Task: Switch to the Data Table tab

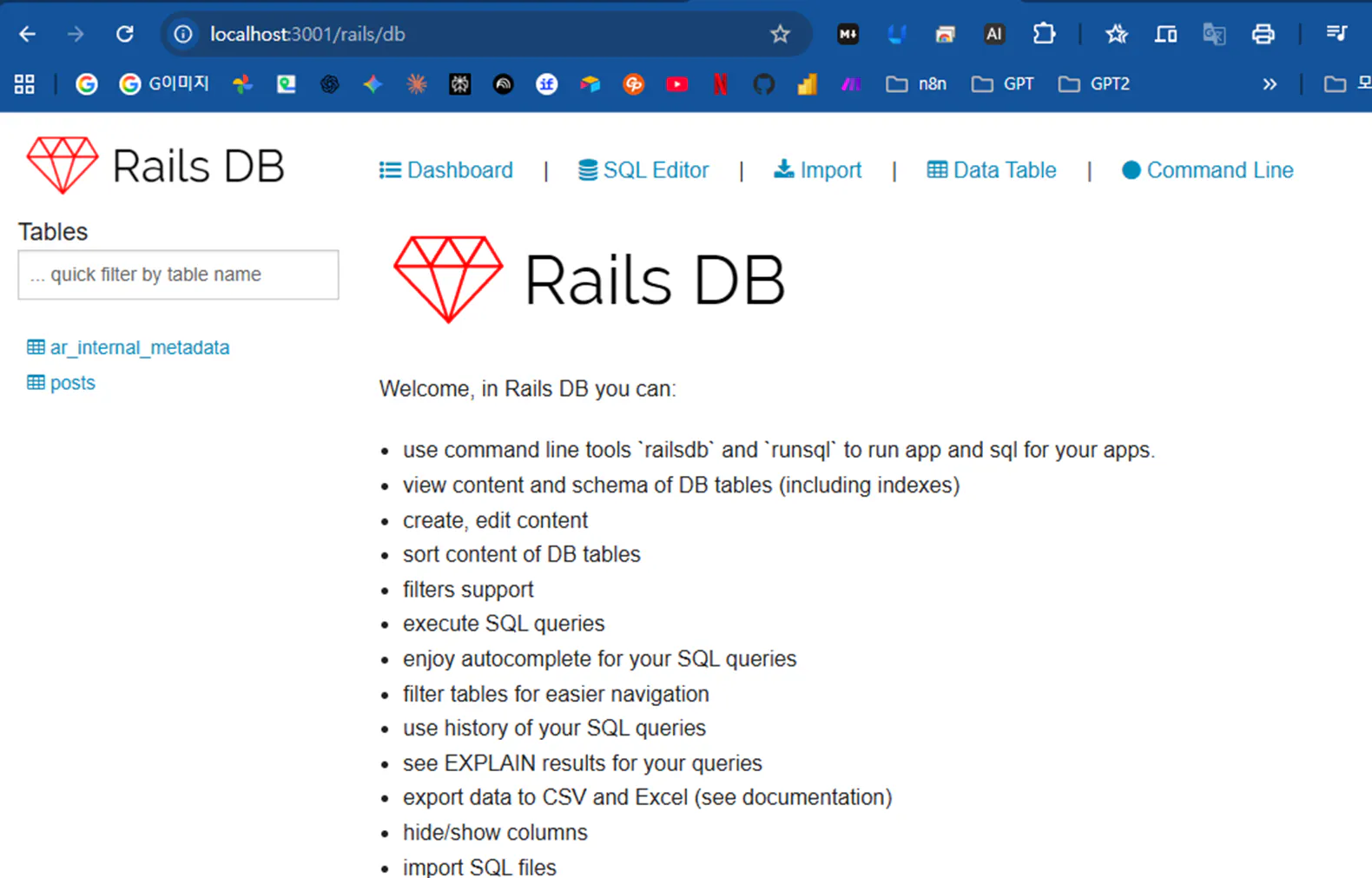Action: pyautogui.click(x=992, y=170)
